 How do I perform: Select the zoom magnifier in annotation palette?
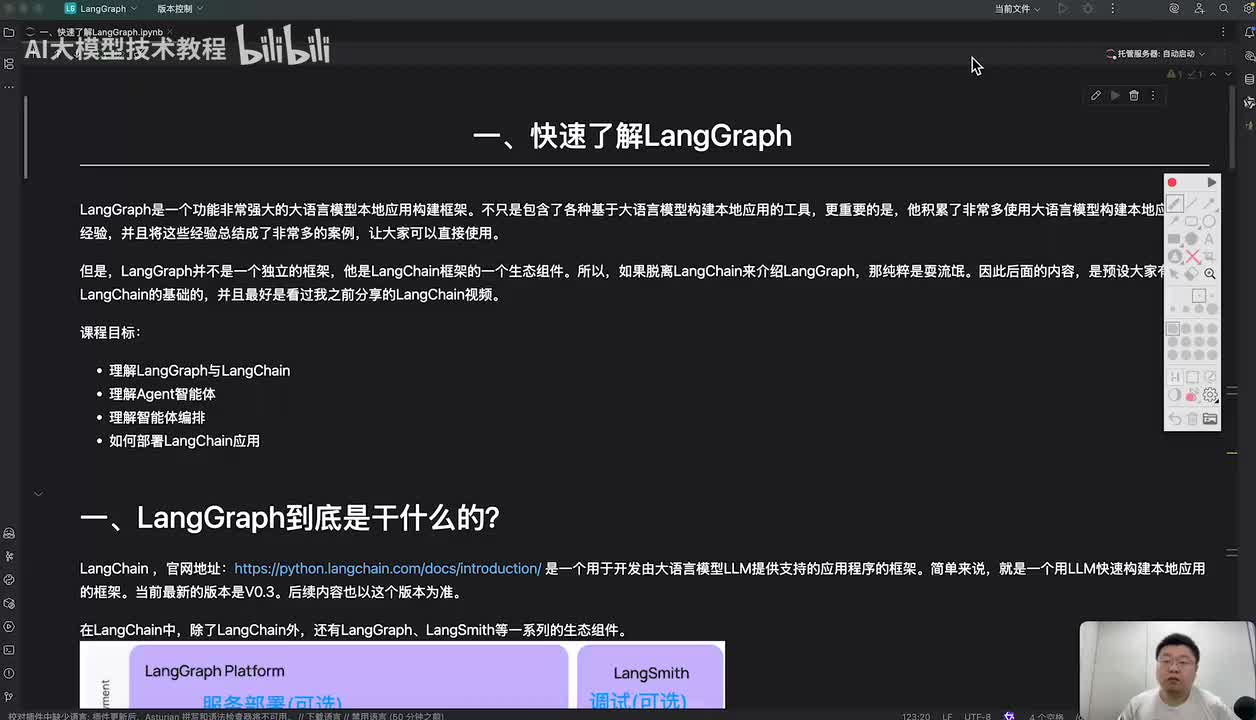pos(1210,274)
